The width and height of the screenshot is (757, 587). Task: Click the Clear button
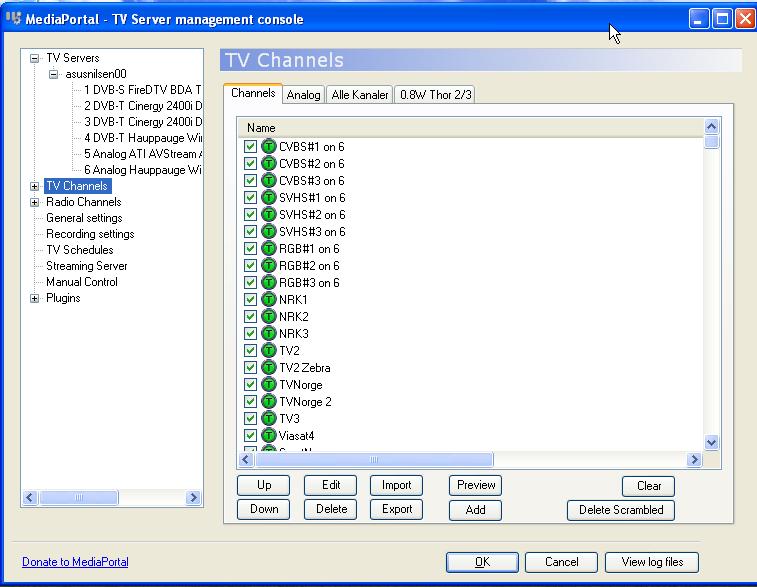pyautogui.click(x=648, y=486)
